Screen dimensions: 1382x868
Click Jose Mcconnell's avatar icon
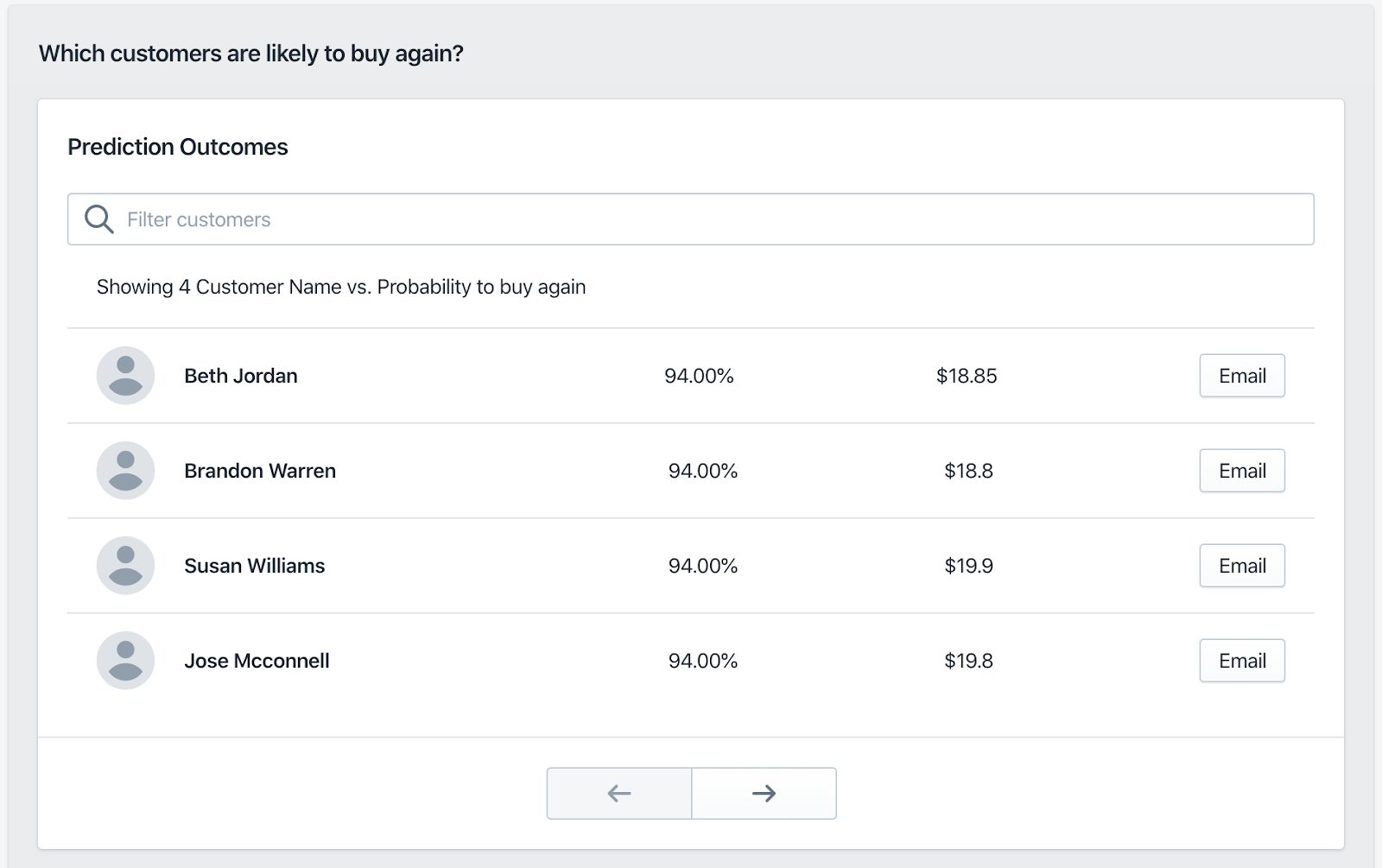tap(125, 661)
